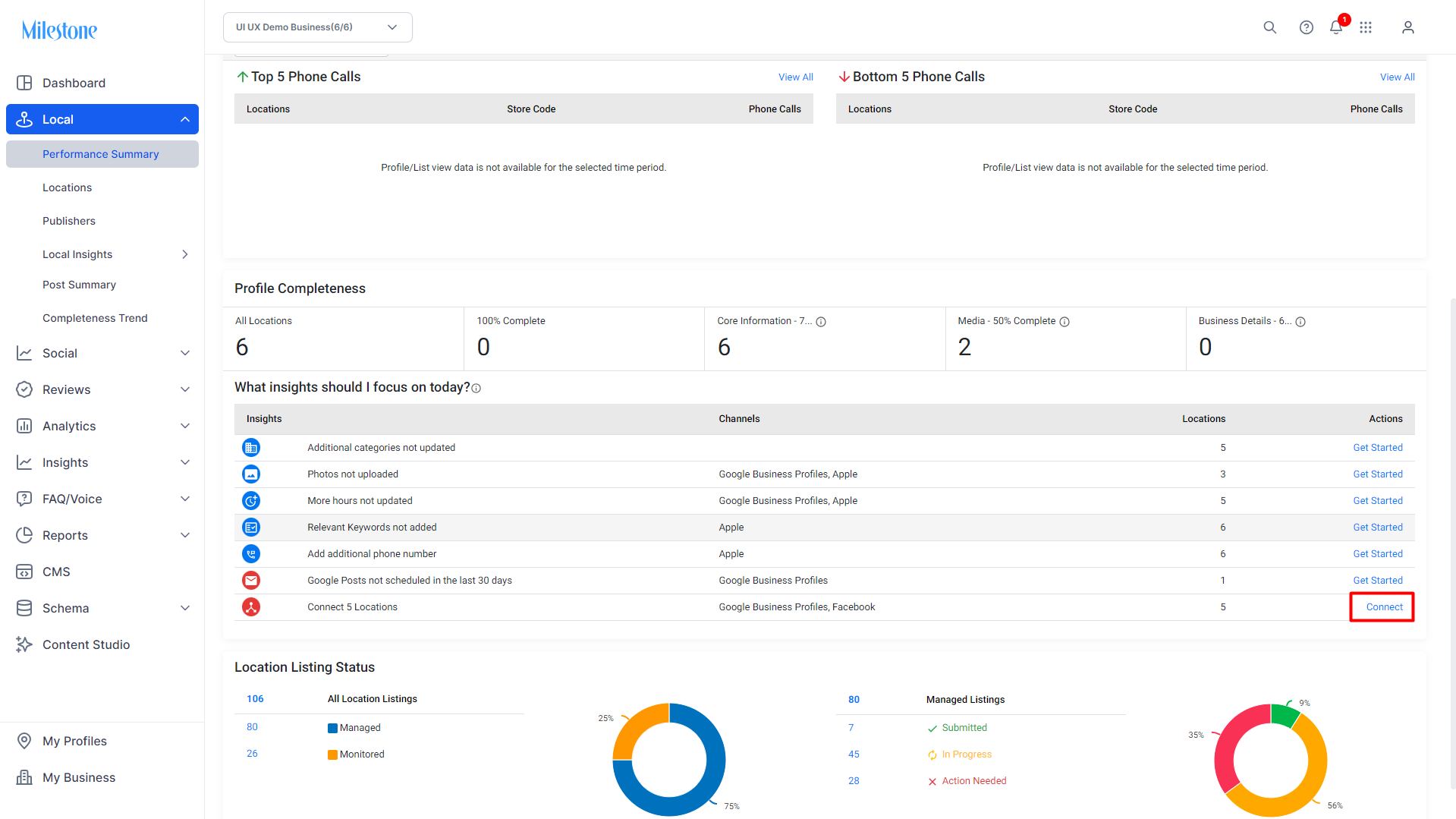The image size is (1456, 819).
Task: Click the help question mark icon
Action: tap(1306, 27)
